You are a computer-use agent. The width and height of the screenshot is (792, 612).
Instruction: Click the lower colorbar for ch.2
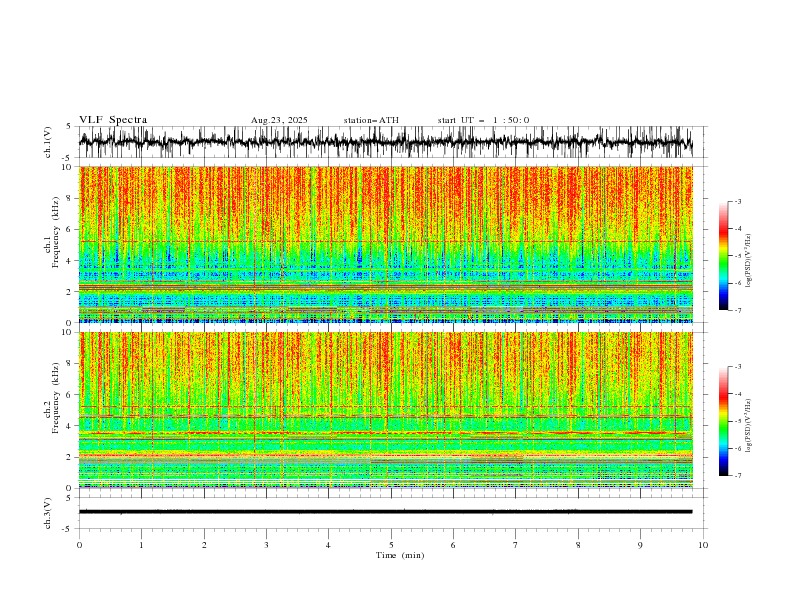(x=723, y=421)
